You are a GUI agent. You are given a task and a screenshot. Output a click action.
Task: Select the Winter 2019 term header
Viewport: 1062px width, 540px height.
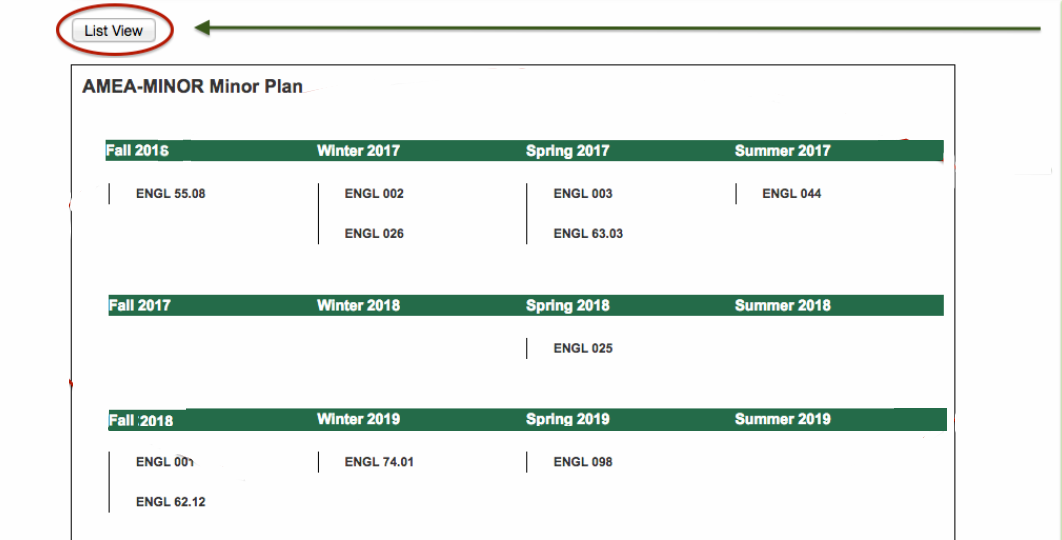tap(358, 419)
